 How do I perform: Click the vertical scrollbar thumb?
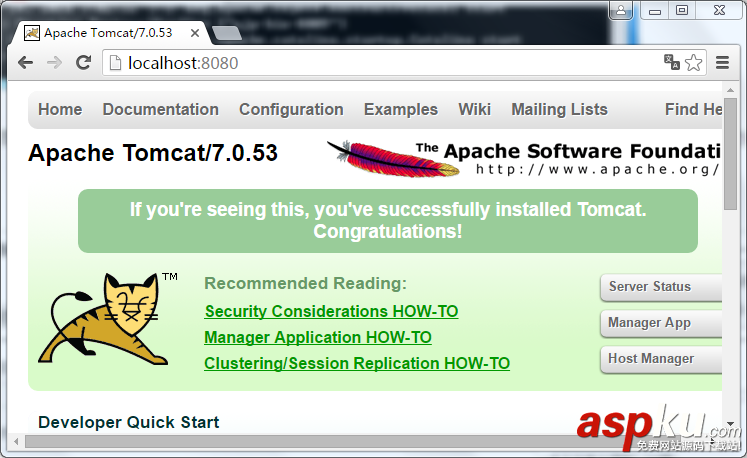(x=730, y=153)
